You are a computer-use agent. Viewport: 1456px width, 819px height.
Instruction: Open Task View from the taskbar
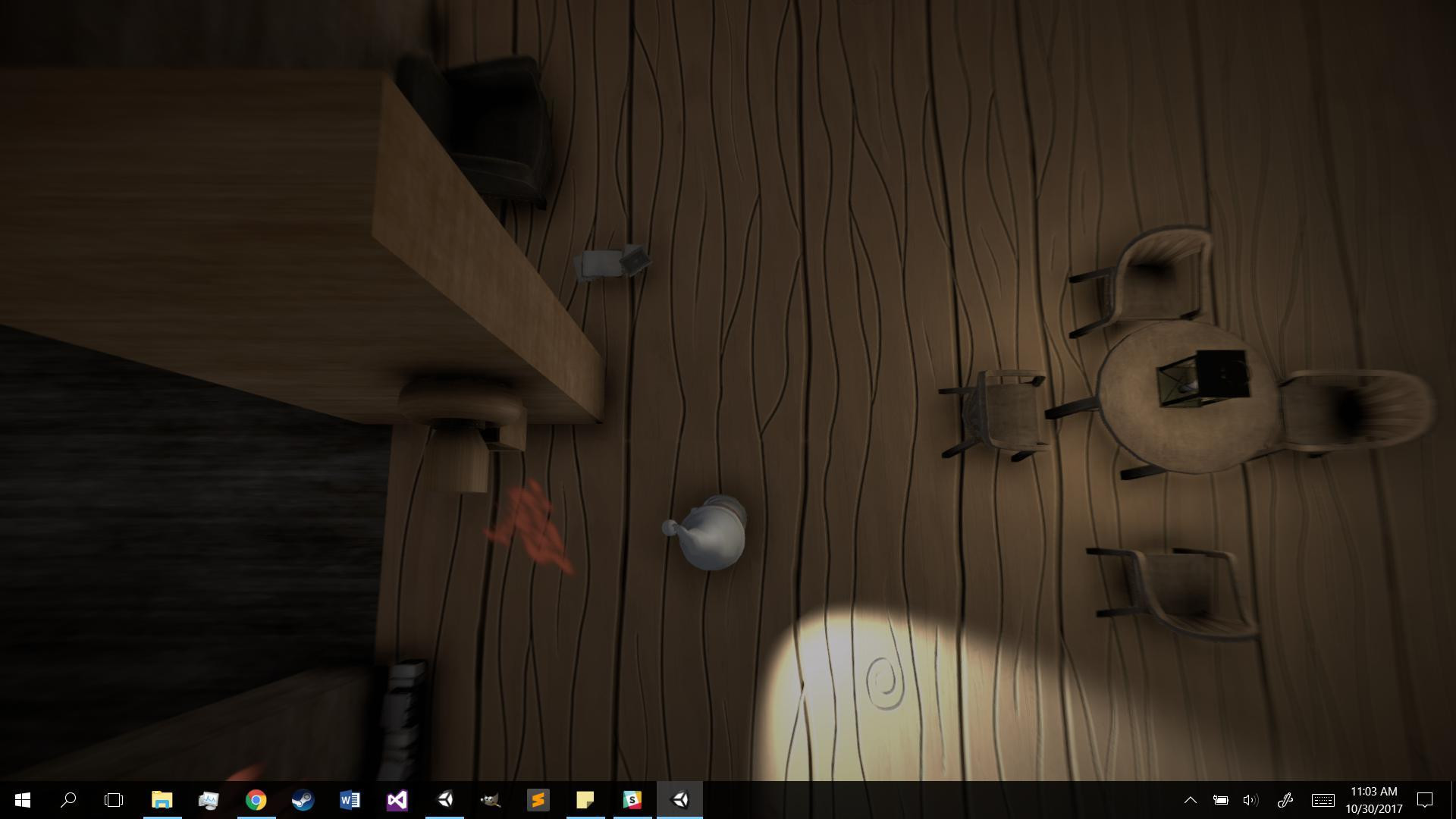click(114, 800)
